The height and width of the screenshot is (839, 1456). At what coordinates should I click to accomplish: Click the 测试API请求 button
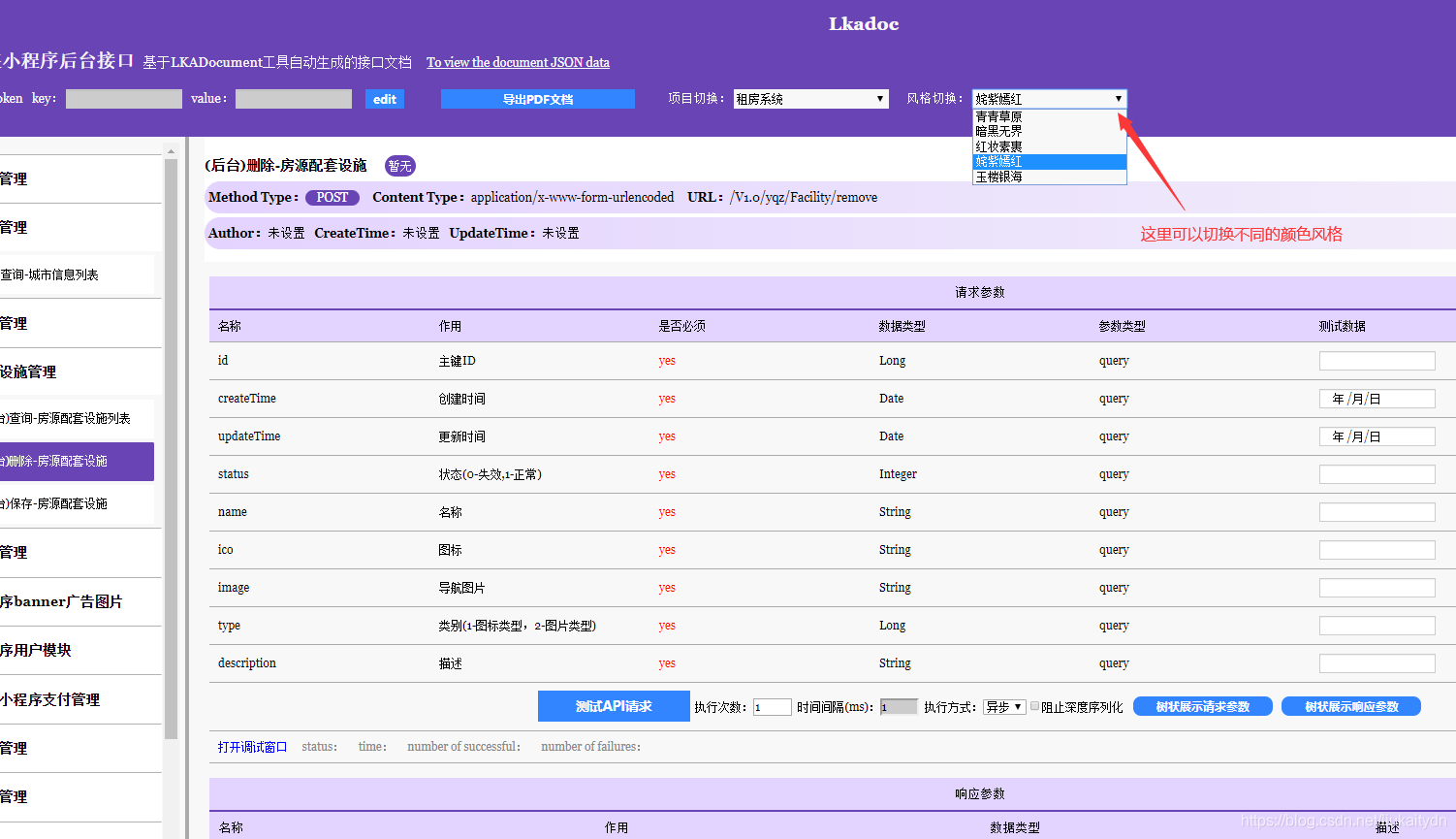pos(614,706)
